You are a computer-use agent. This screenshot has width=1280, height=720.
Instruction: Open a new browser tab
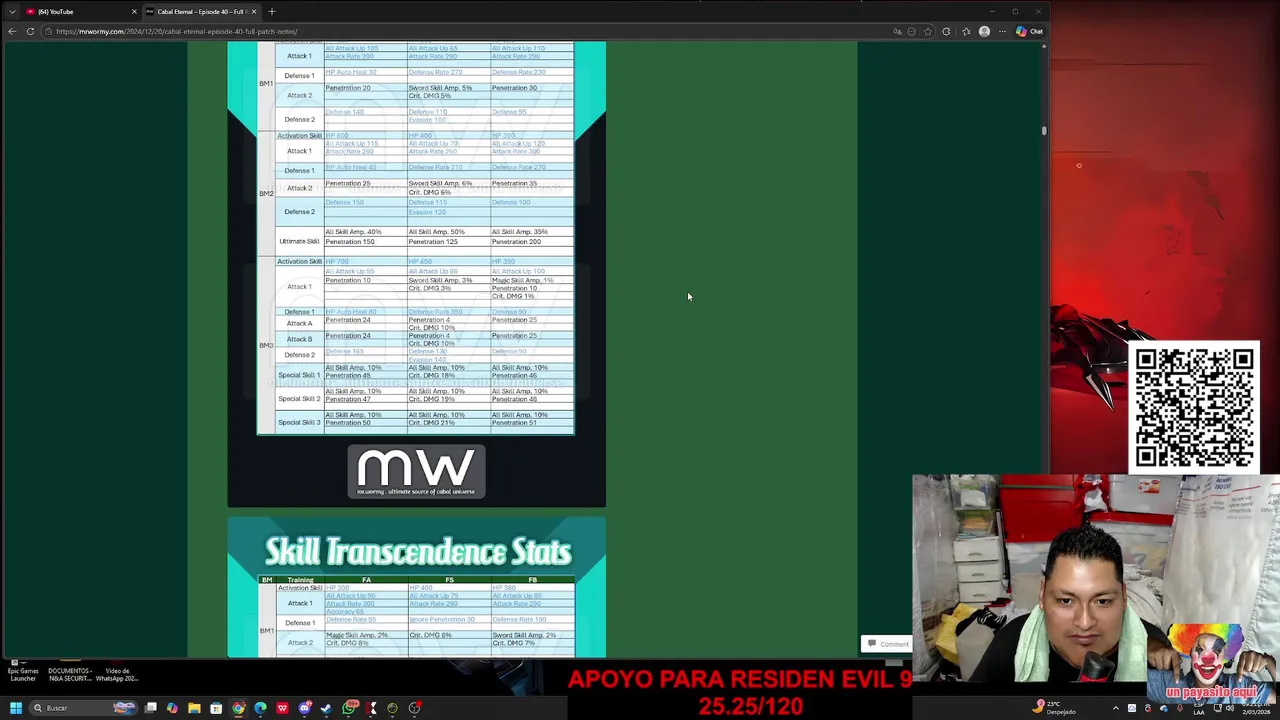click(271, 11)
